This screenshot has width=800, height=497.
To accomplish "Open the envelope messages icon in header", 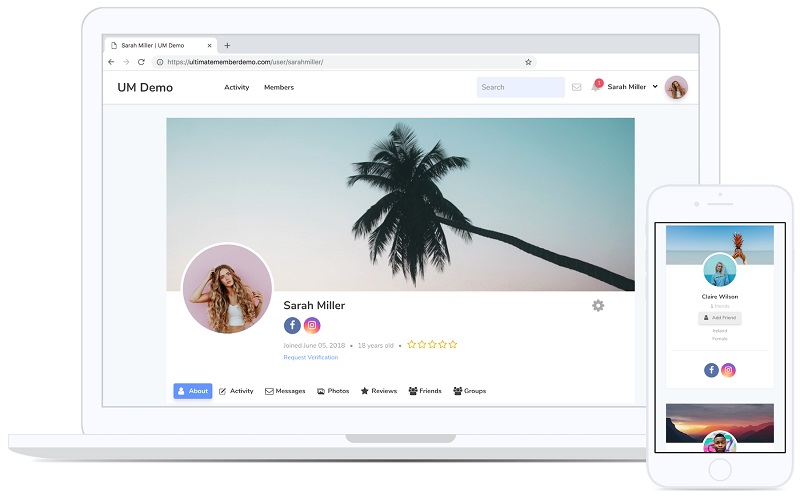I will [x=577, y=88].
